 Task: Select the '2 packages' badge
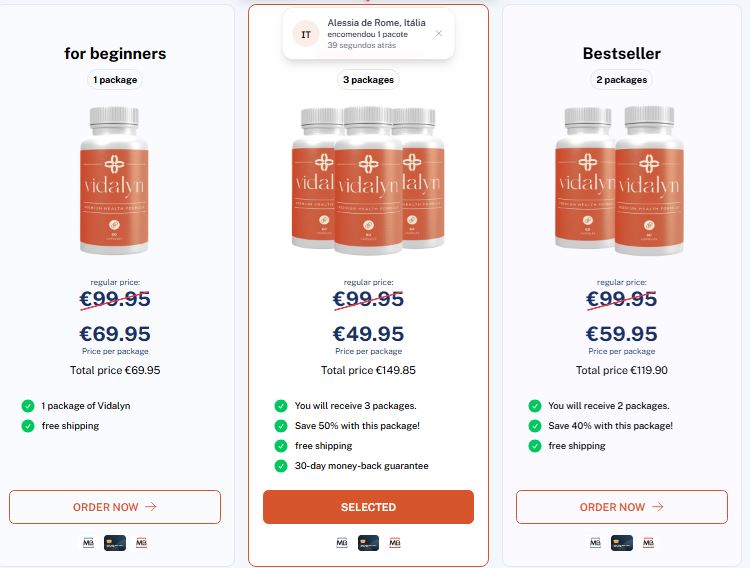pos(621,80)
